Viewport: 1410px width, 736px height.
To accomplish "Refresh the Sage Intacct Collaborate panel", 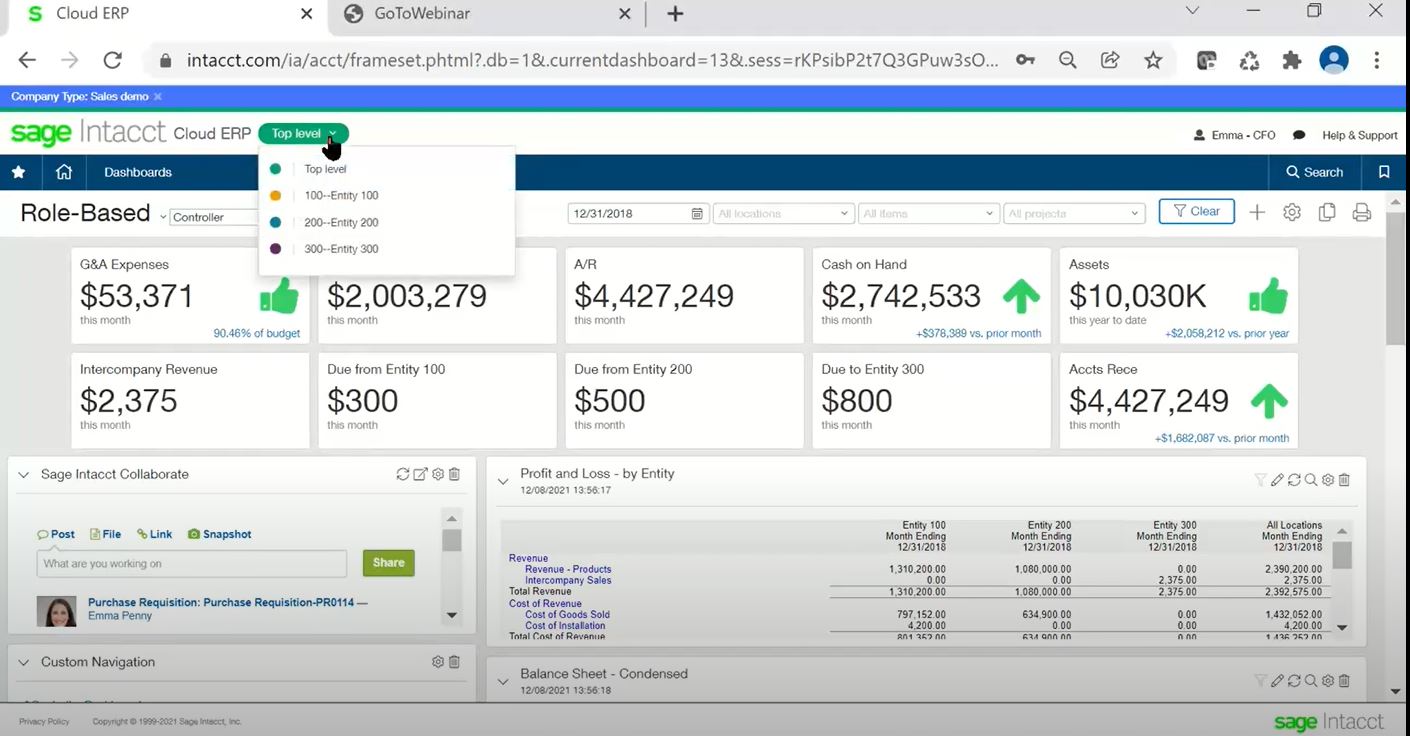I will 403,474.
